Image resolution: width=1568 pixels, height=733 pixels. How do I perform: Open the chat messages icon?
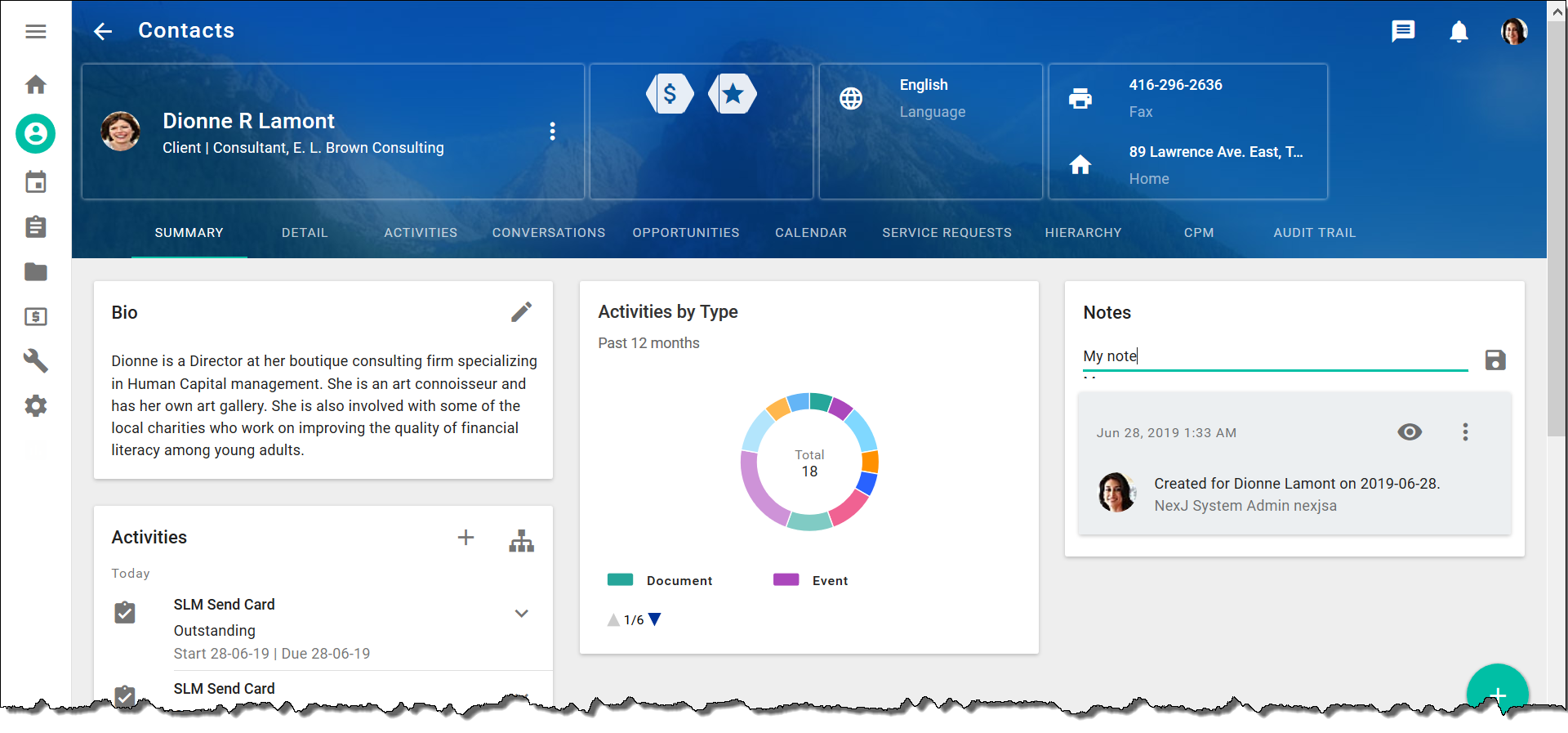1402,32
